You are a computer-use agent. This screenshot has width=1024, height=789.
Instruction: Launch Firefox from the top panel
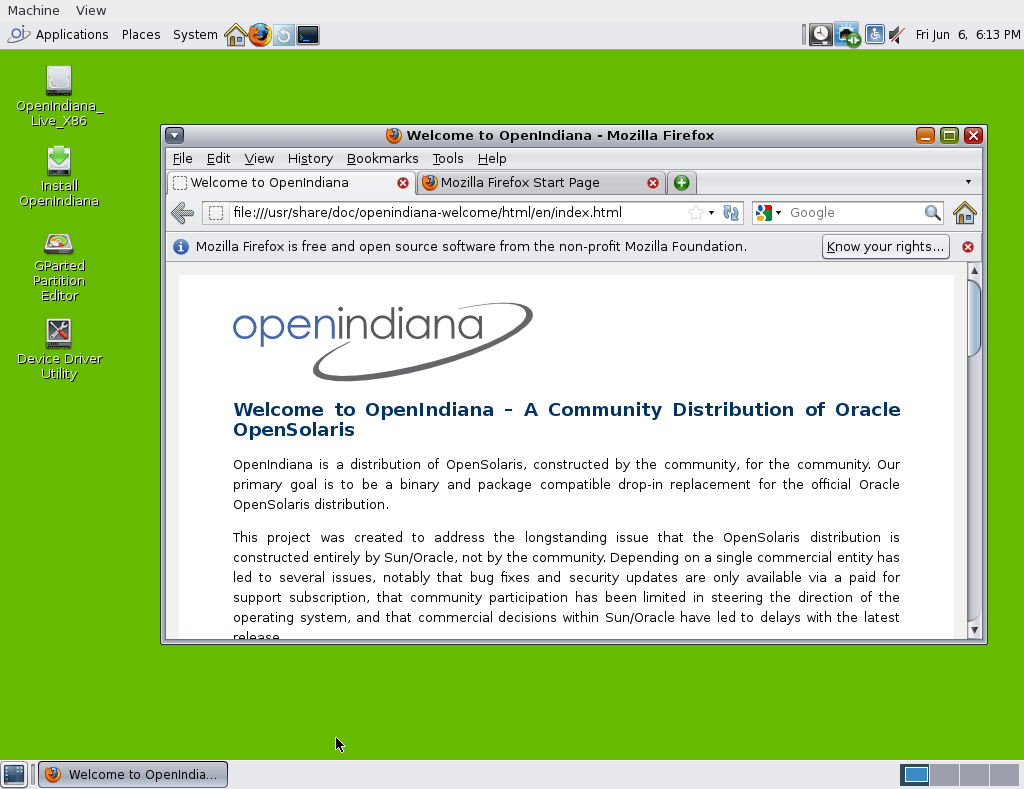pyautogui.click(x=259, y=35)
